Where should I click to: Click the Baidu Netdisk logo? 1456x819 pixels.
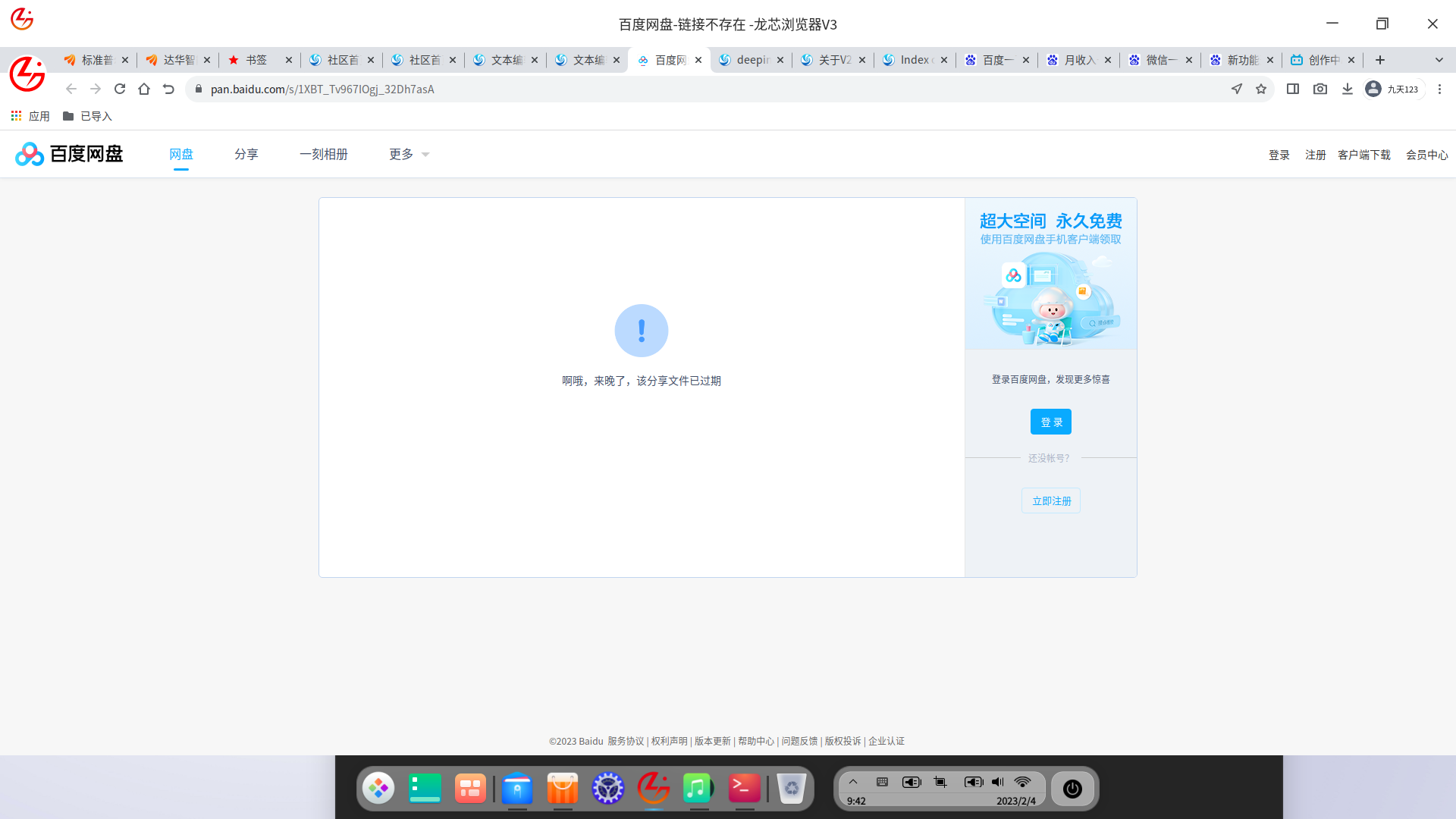point(69,154)
